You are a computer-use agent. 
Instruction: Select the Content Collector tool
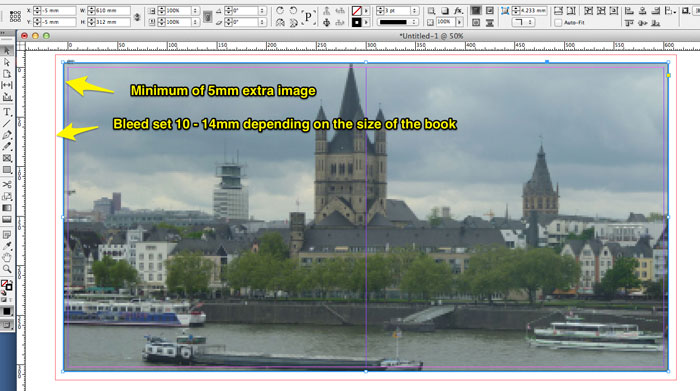[x=7, y=96]
